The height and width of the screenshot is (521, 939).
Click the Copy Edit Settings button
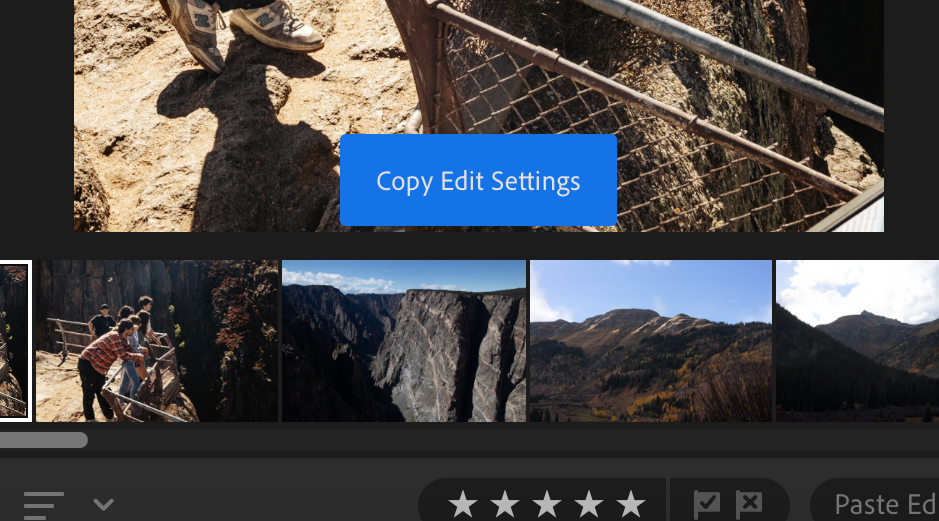(x=478, y=180)
